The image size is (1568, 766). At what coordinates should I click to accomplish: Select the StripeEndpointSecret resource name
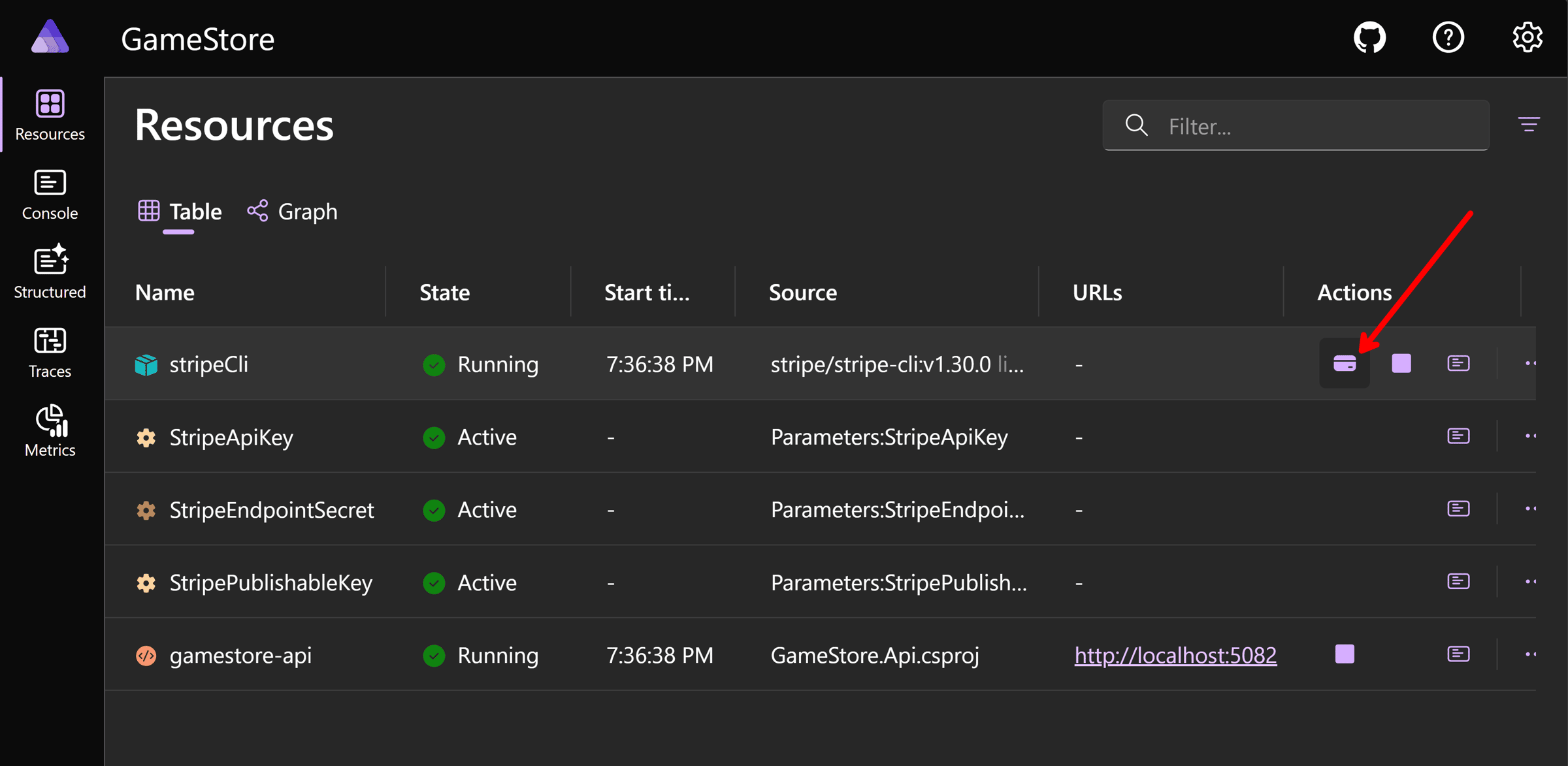click(272, 509)
